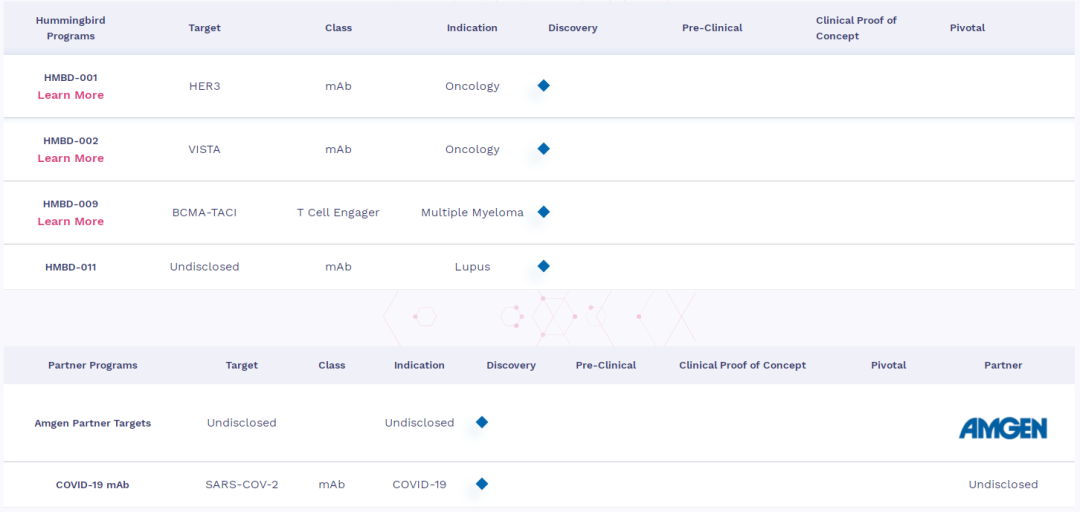The image size is (1080, 512).
Task: Click the Partner column header
Action: 1003,365
